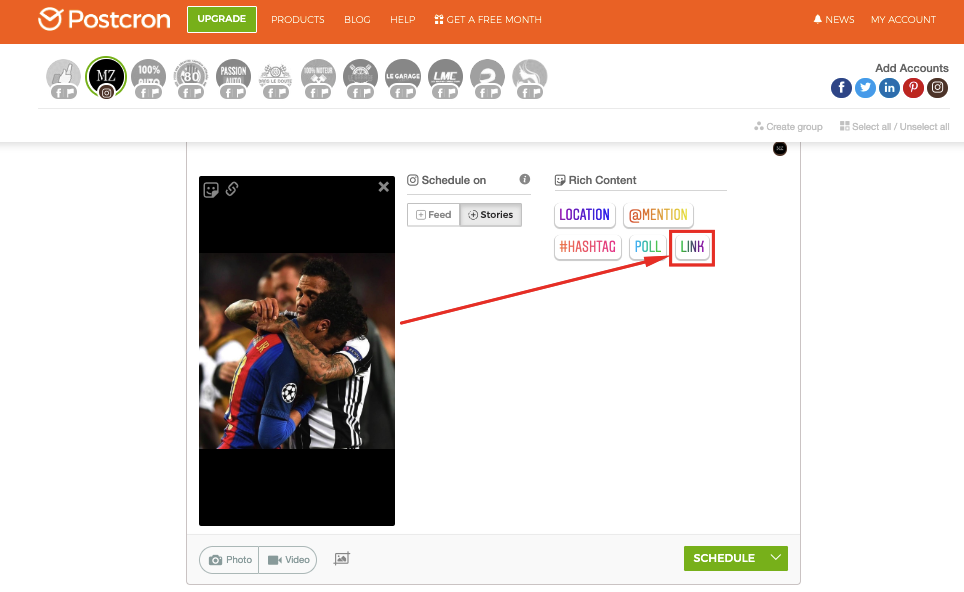Viewport: 964px width, 592px height.
Task: Add an Instagram account
Action: pyautogui.click(x=937, y=88)
